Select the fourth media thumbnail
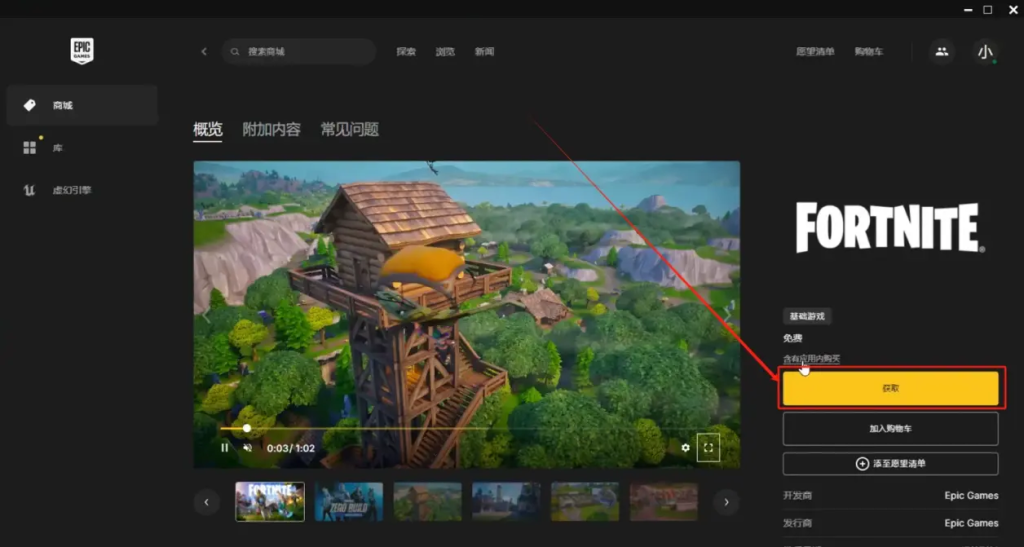1024x547 pixels. pyautogui.click(x=506, y=501)
